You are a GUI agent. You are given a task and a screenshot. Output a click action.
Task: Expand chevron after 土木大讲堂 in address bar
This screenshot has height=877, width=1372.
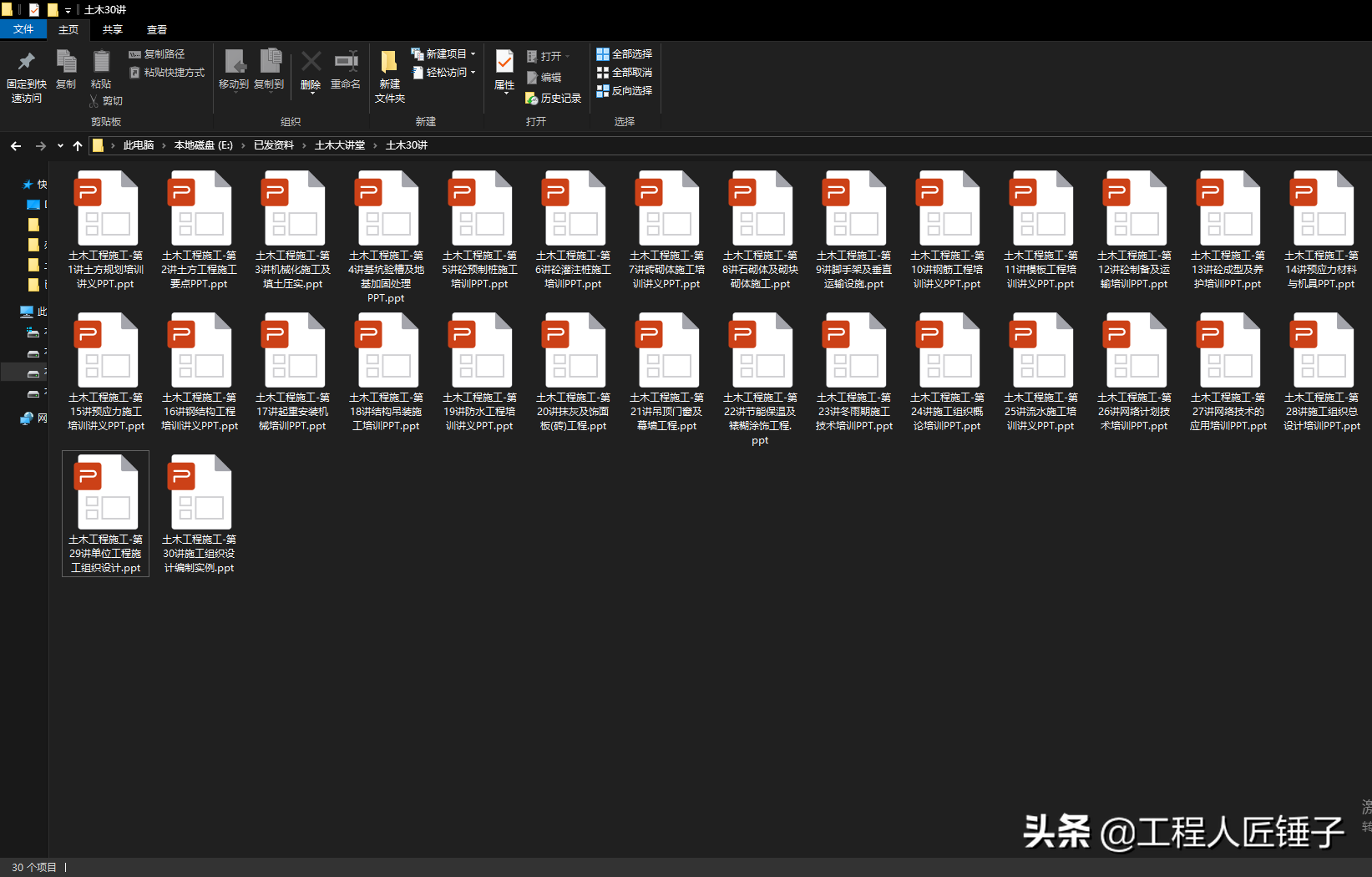click(x=376, y=146)
